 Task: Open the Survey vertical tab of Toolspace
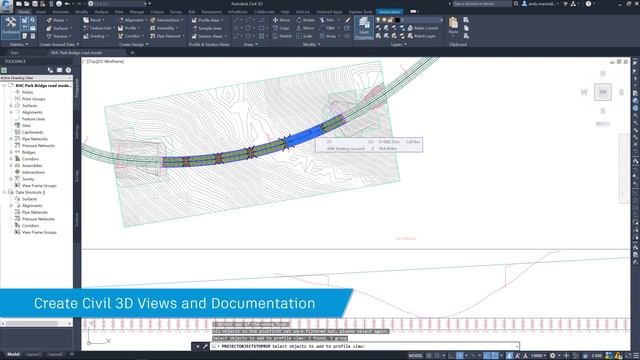pos(77,176)
